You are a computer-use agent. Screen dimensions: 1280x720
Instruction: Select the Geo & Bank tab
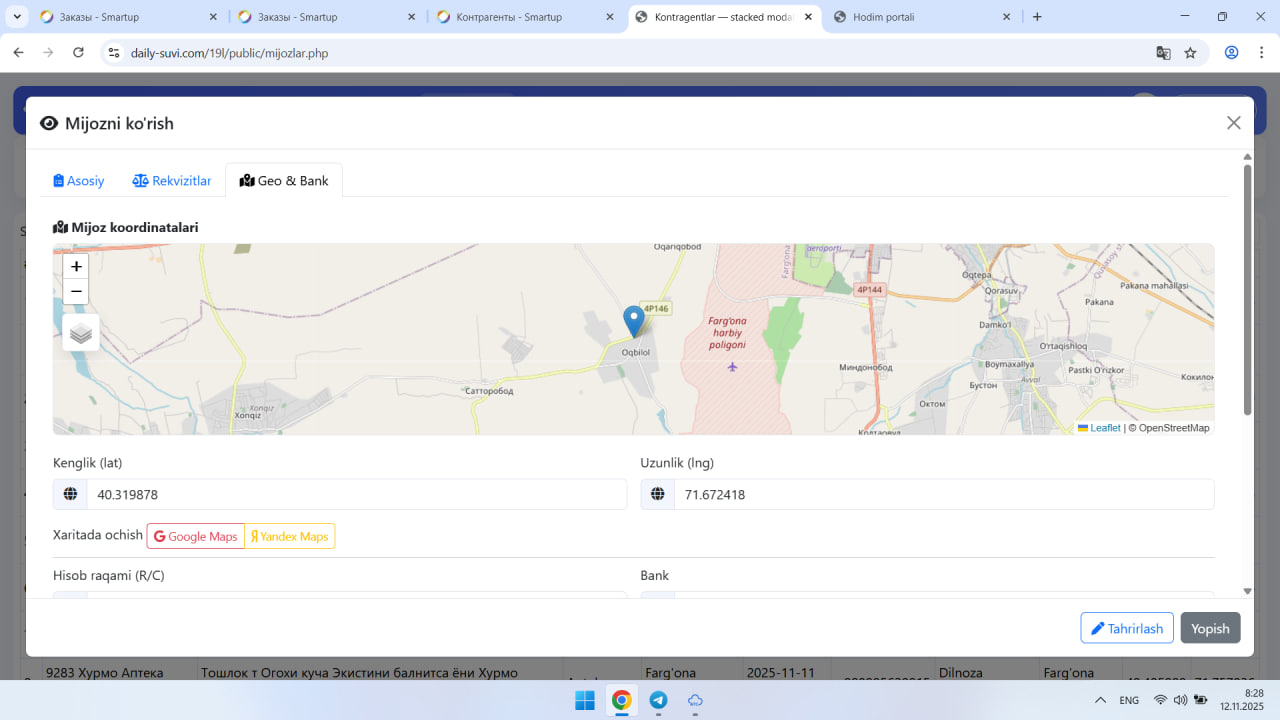pos(284,181)
